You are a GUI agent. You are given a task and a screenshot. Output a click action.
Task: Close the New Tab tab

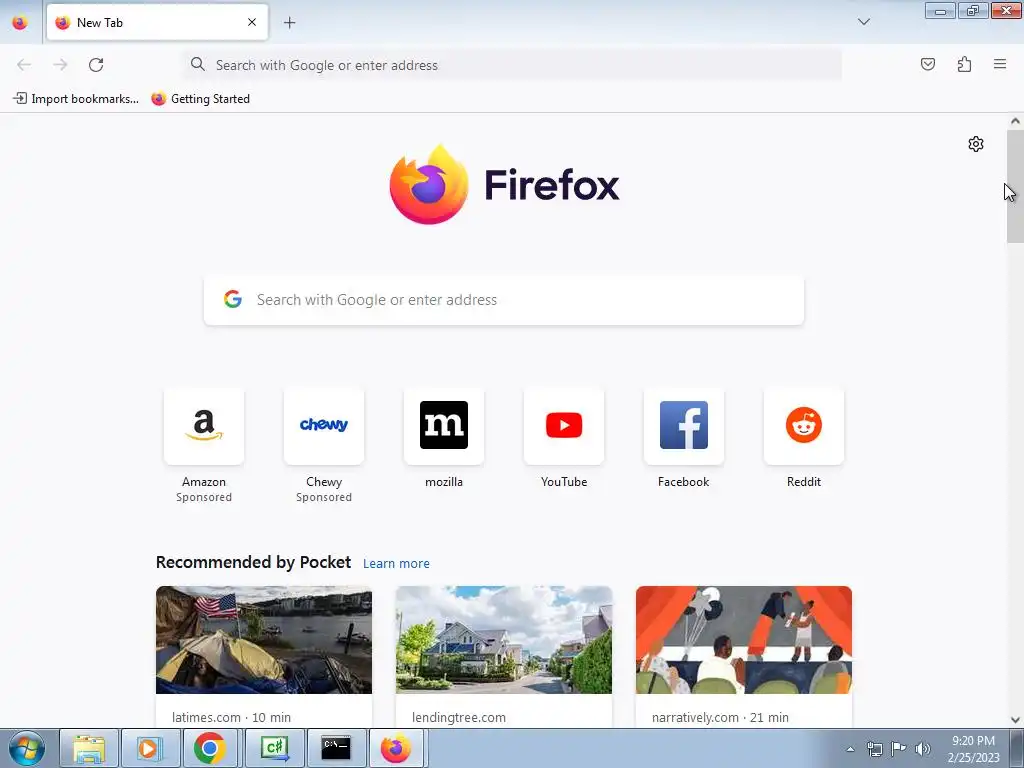point(252,22)
